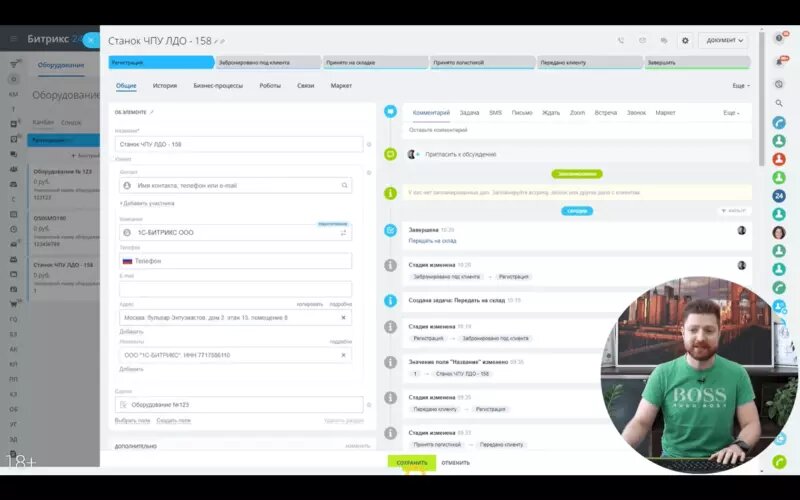This screenshot has height=500, width=800.
Task: Select the Завершить stage
Action: [x=697, y=62]
